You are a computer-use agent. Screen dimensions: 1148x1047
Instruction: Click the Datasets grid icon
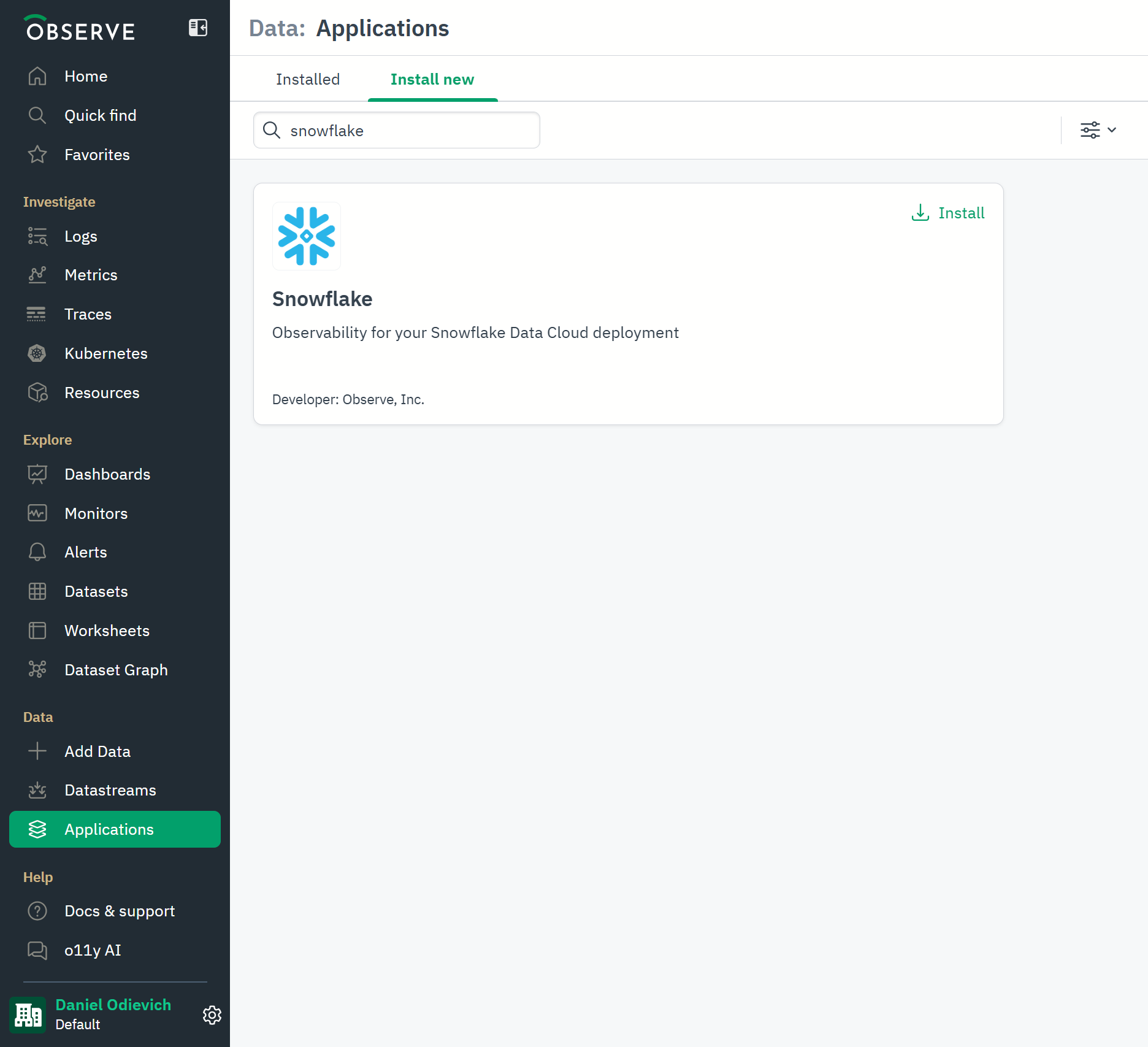click(x=37, y=591)
